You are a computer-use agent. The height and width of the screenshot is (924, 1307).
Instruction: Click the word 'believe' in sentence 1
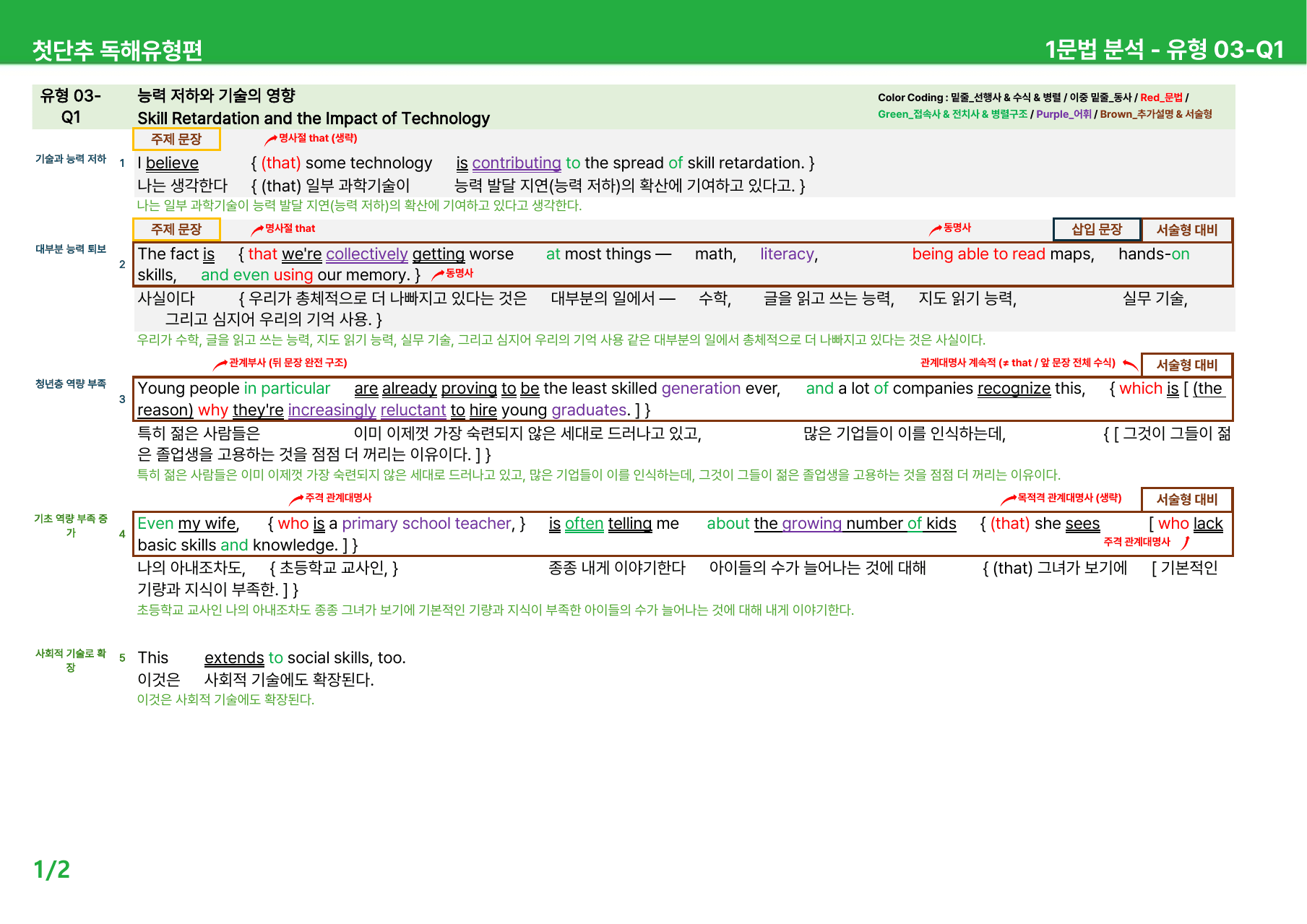click(x=172, y=163)
